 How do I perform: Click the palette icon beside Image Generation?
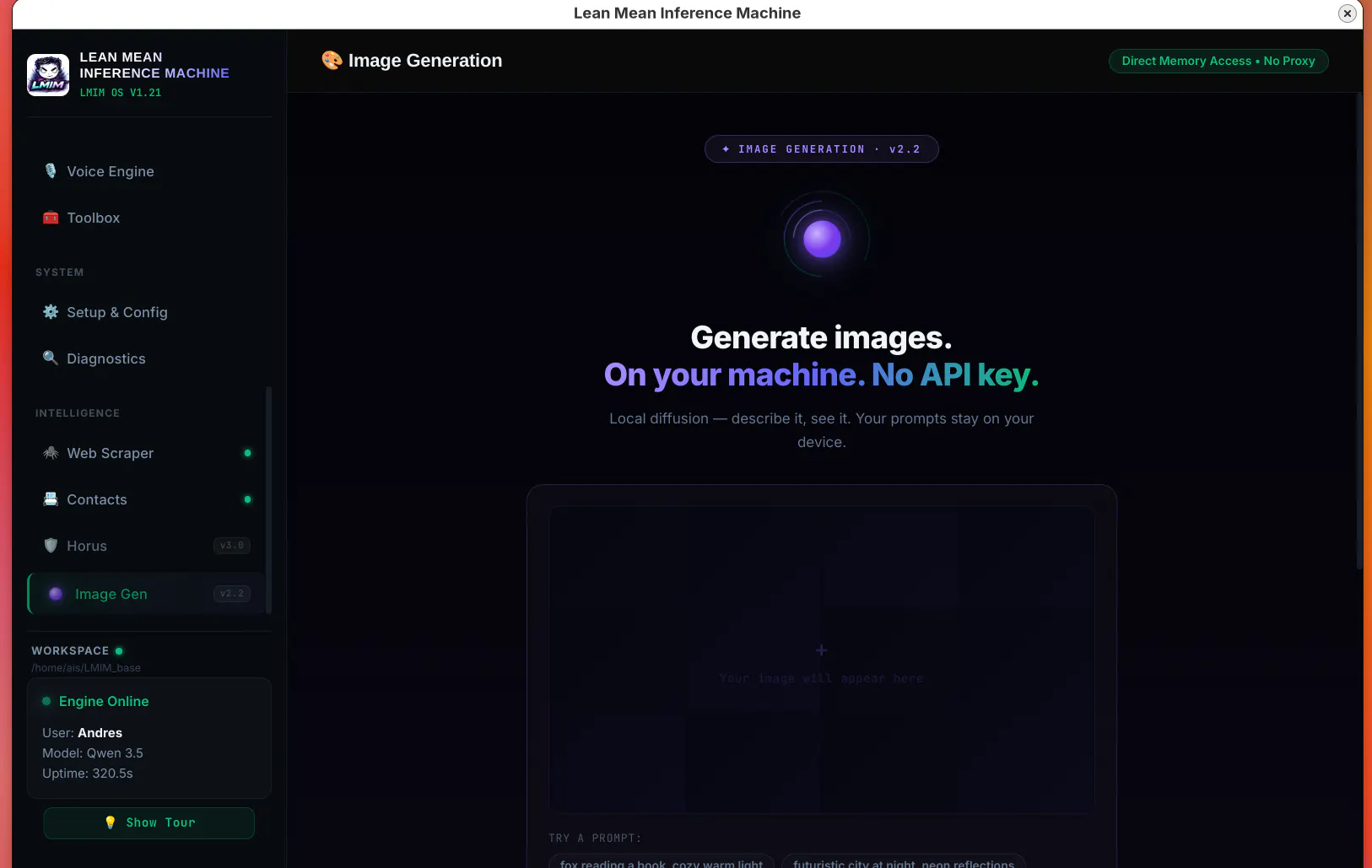point(332,61)
